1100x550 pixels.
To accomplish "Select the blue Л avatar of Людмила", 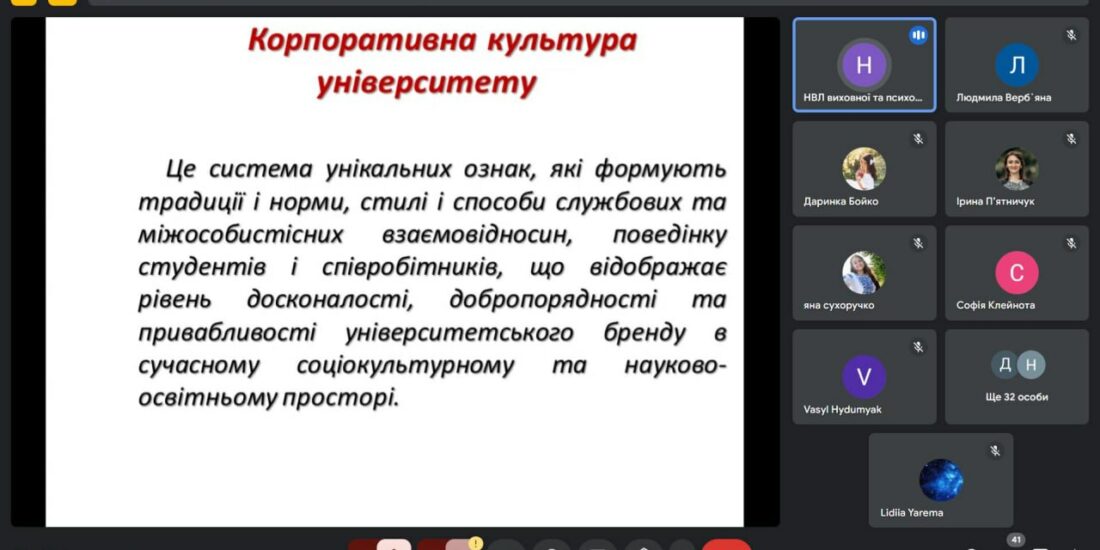I will pyautogui.click(x=1017, y=65).
